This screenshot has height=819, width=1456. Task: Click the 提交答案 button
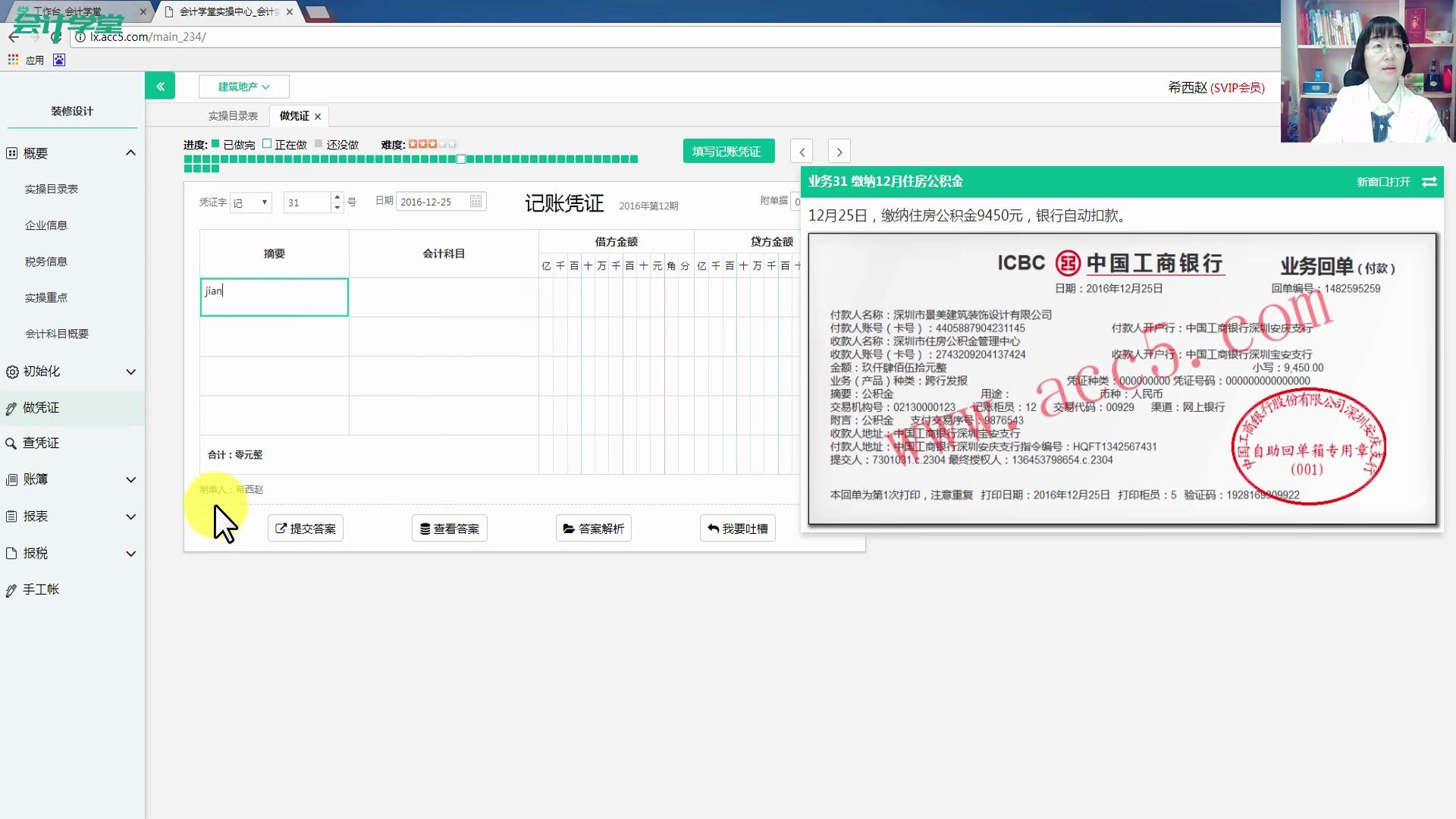[x=306, y=529]
